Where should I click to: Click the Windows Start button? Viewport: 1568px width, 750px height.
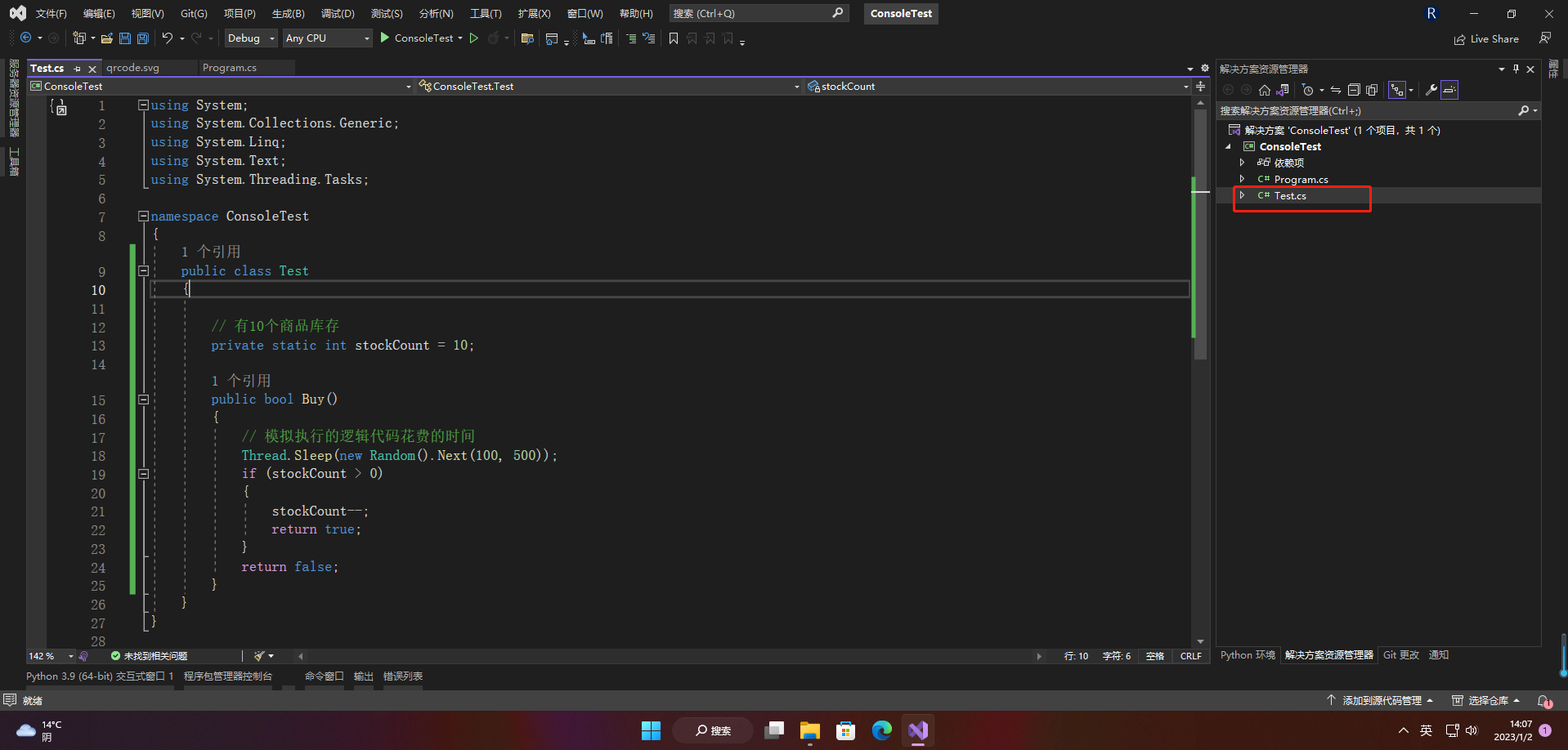[x=652, y=730]
